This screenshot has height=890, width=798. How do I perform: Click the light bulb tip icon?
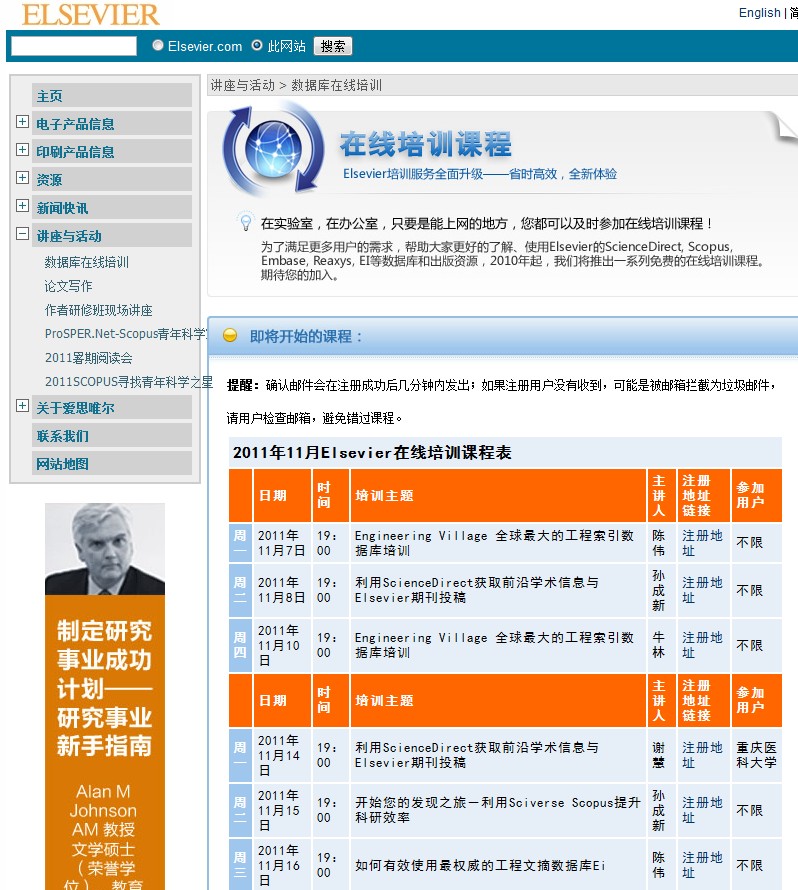(246, 221)
